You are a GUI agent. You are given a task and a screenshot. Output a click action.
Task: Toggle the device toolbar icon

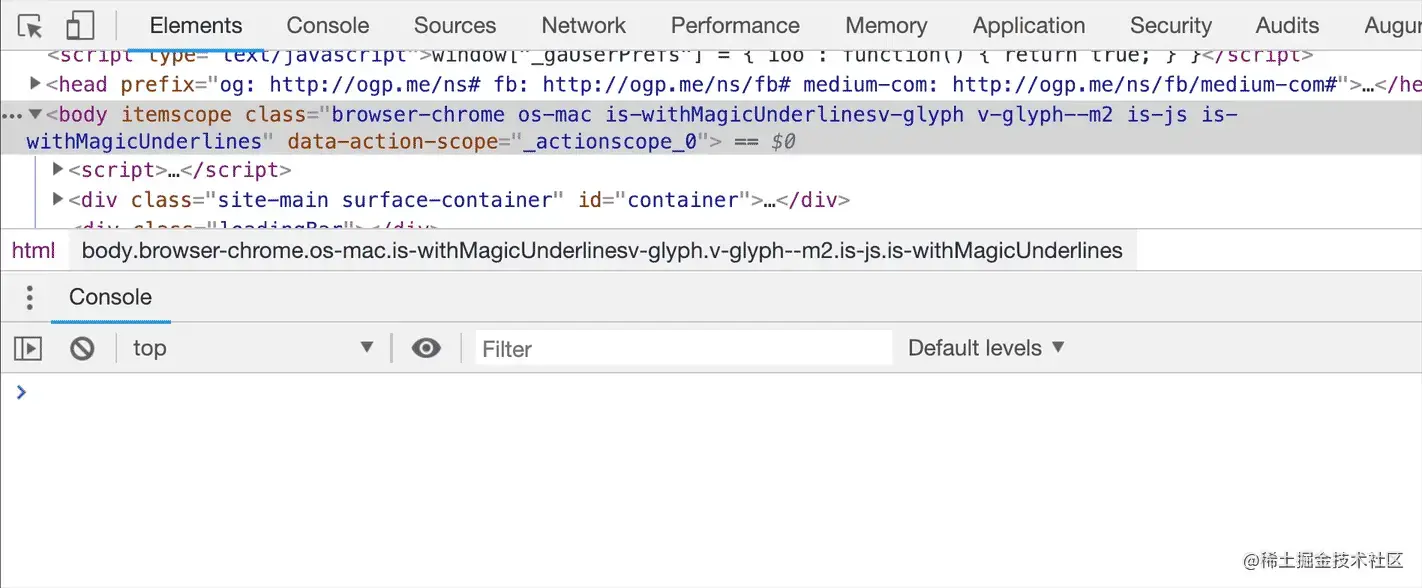[x=80, y=26]
